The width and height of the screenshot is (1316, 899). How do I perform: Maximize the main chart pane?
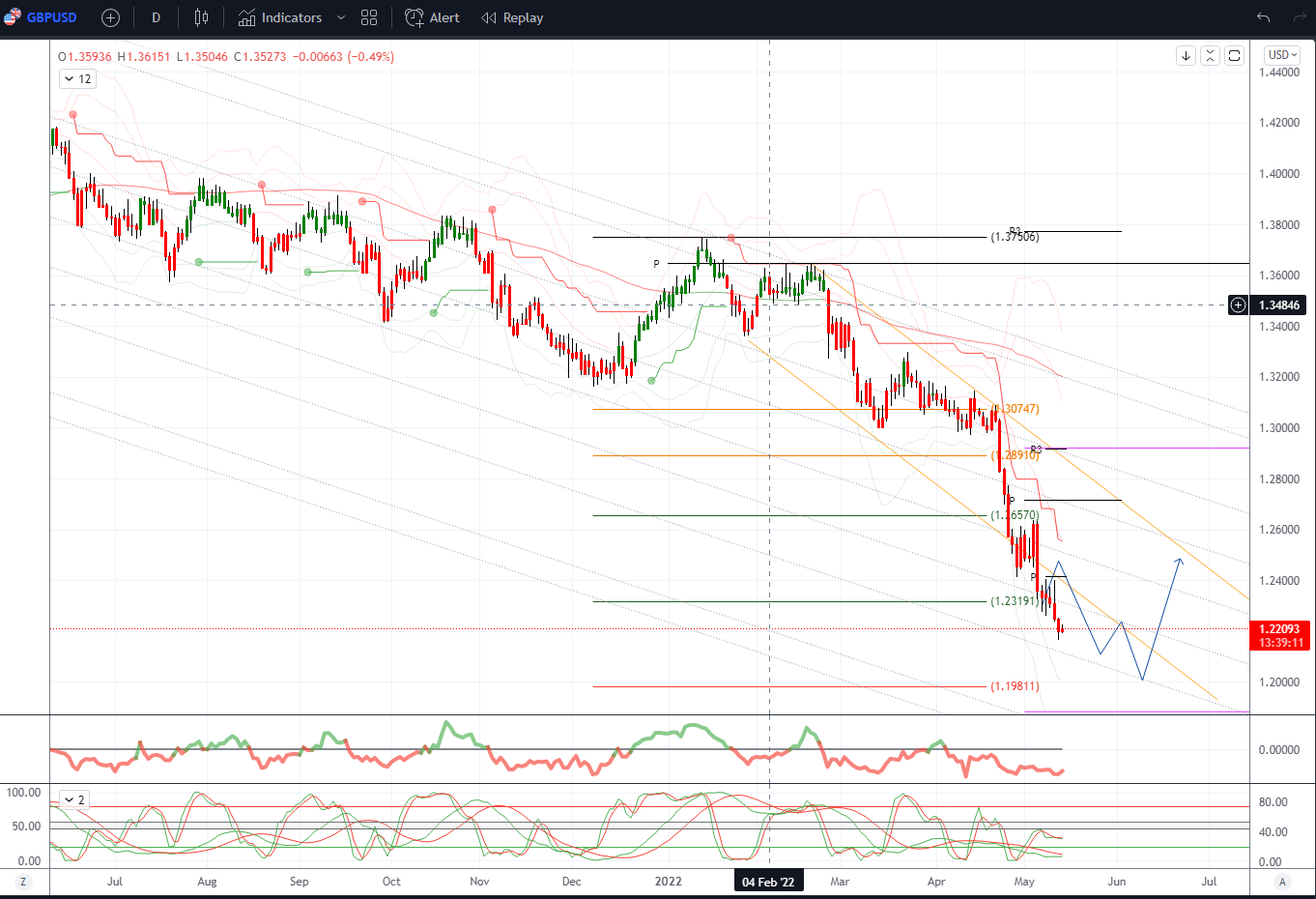[x=1234, y=55]
